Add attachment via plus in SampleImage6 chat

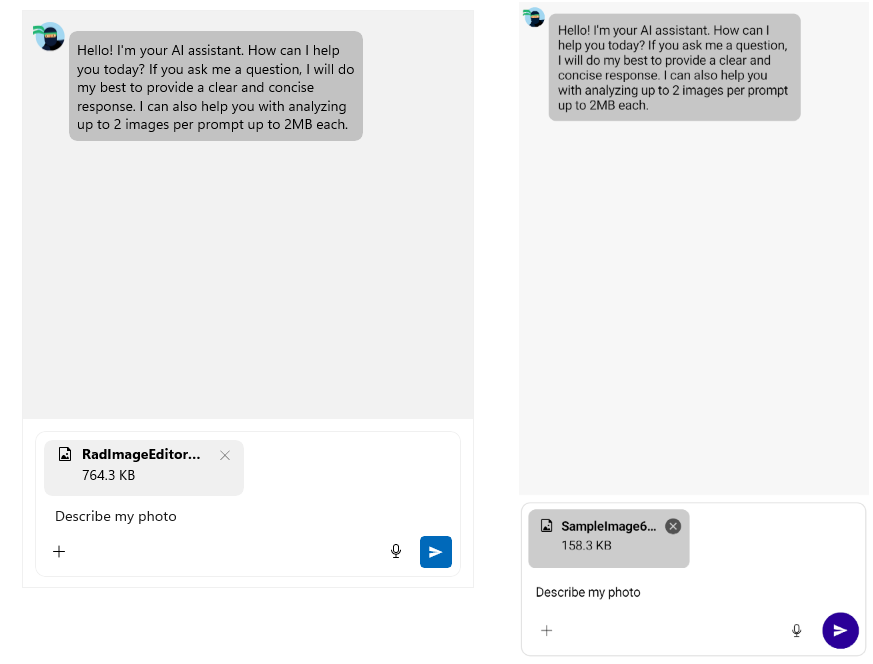pos(546,630)
